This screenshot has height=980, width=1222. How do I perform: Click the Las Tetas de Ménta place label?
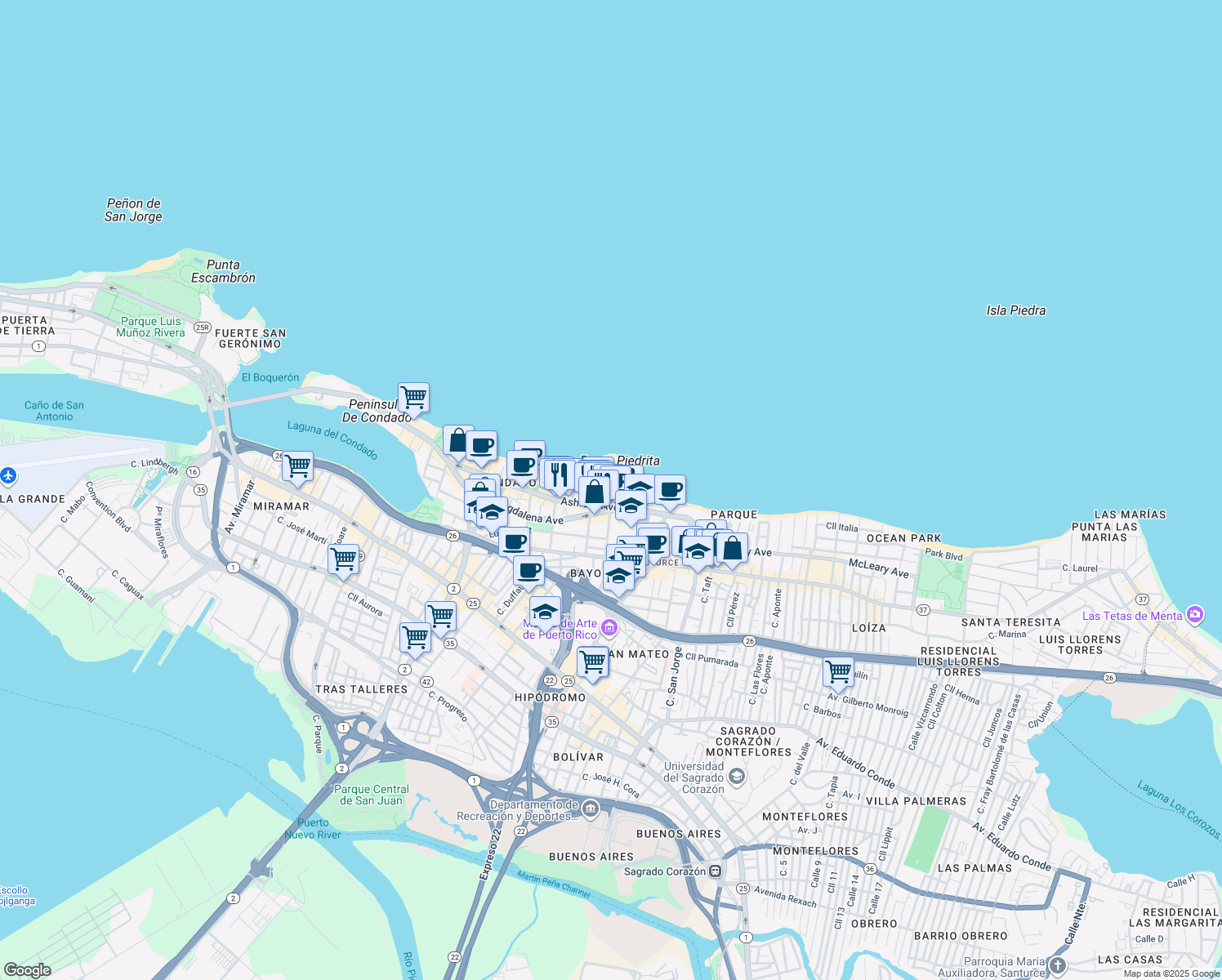tap(1134, 616)
